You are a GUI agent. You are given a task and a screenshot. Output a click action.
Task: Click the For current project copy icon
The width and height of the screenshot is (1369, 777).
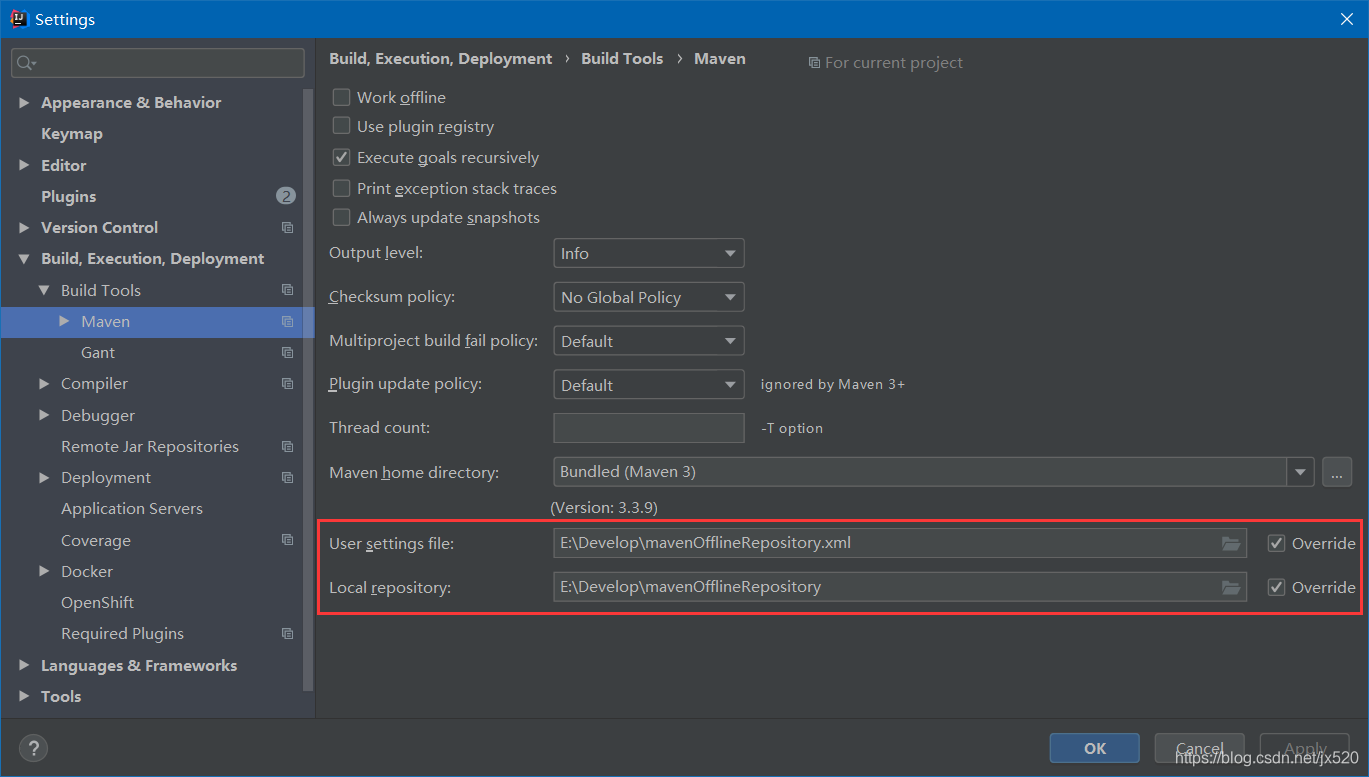point(814,63)
